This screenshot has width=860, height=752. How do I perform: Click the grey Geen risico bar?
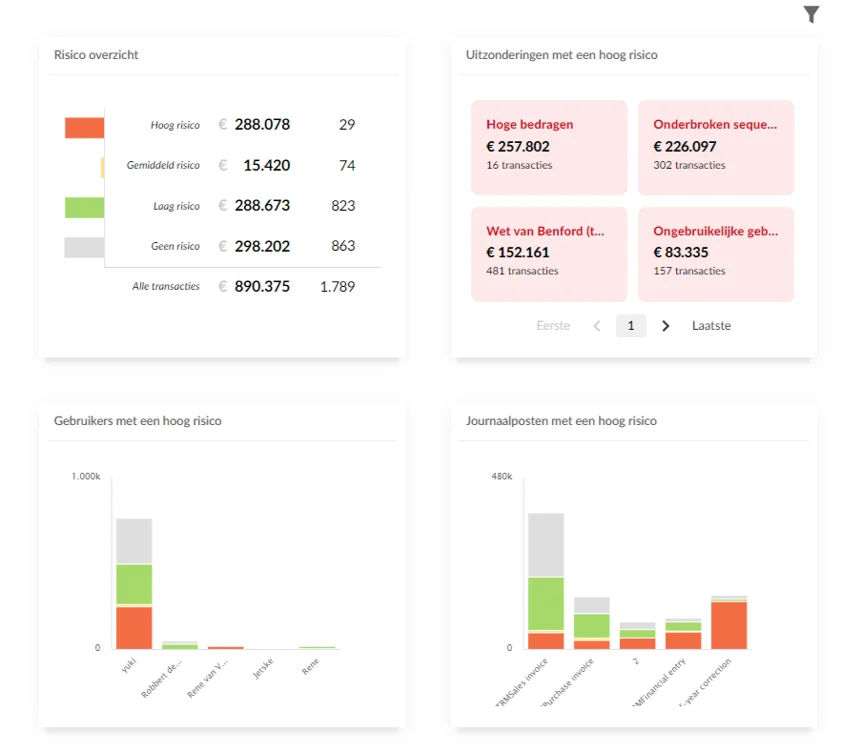coord(84,247)
